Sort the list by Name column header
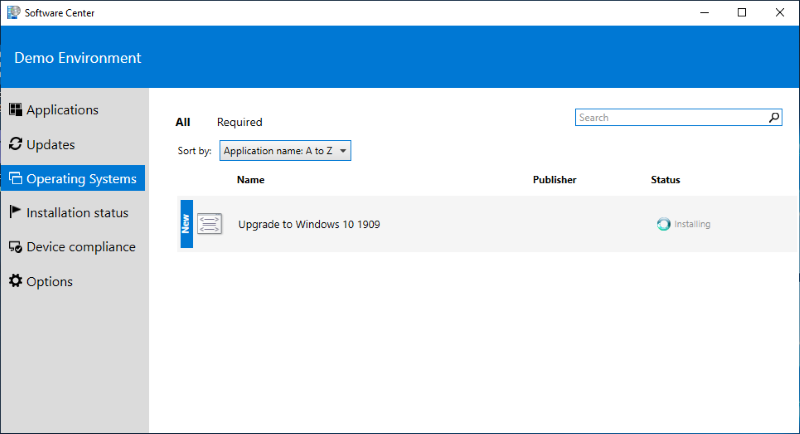Screen dimensions: 800x434 coord(251,180)
